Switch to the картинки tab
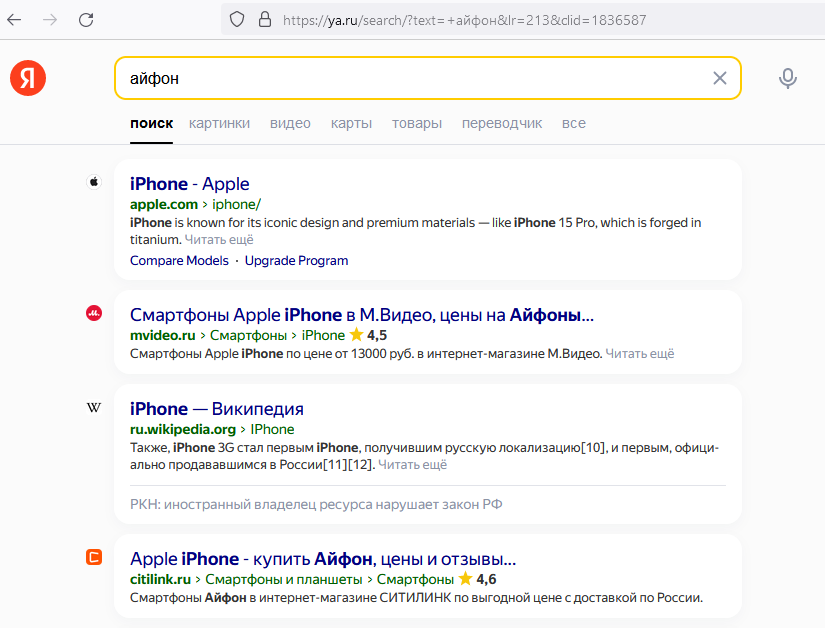 coord(219,123)
